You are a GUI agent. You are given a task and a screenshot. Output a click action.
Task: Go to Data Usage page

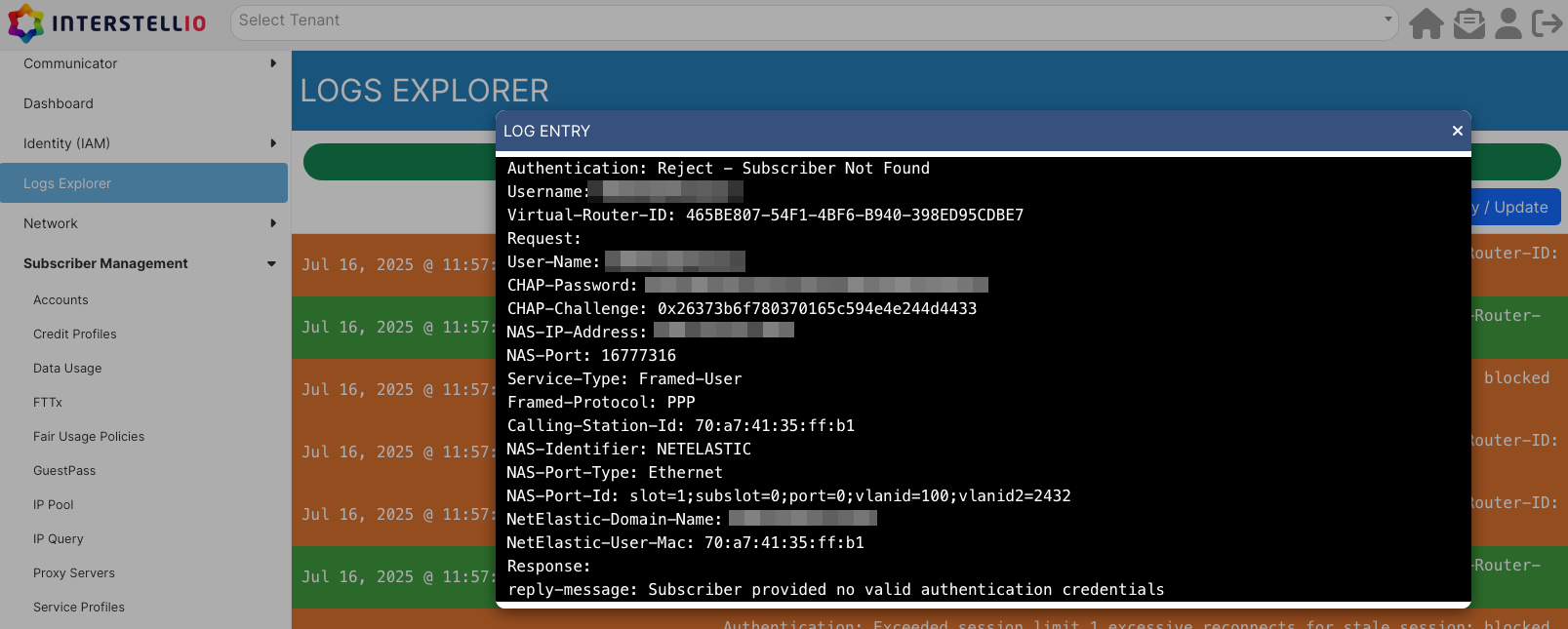(x=67, y=369)
